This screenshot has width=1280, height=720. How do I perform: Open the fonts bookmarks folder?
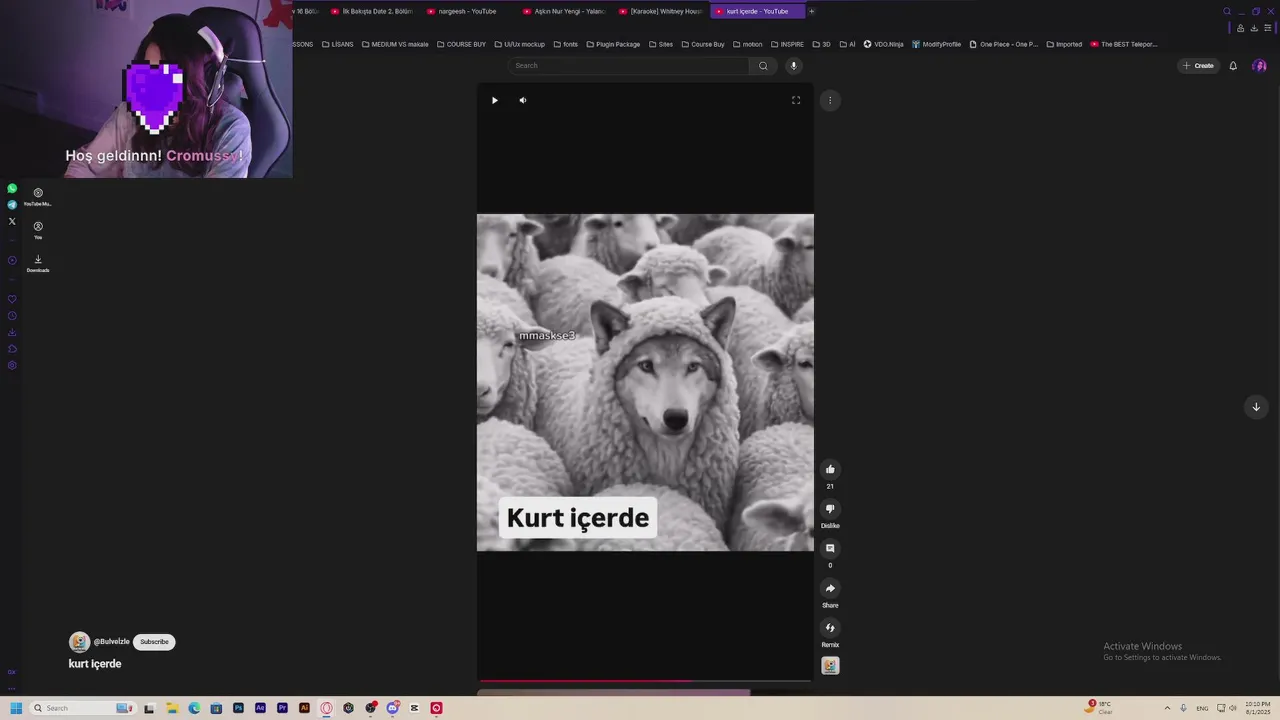tap(565, 44)
